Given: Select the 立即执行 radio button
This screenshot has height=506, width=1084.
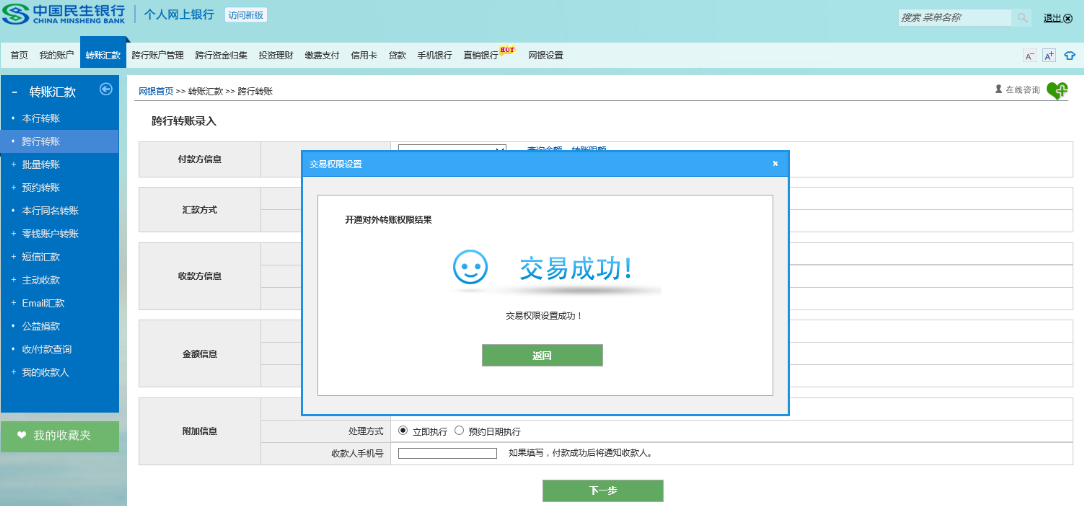Looking at the screenshot, I should [403, 431].
